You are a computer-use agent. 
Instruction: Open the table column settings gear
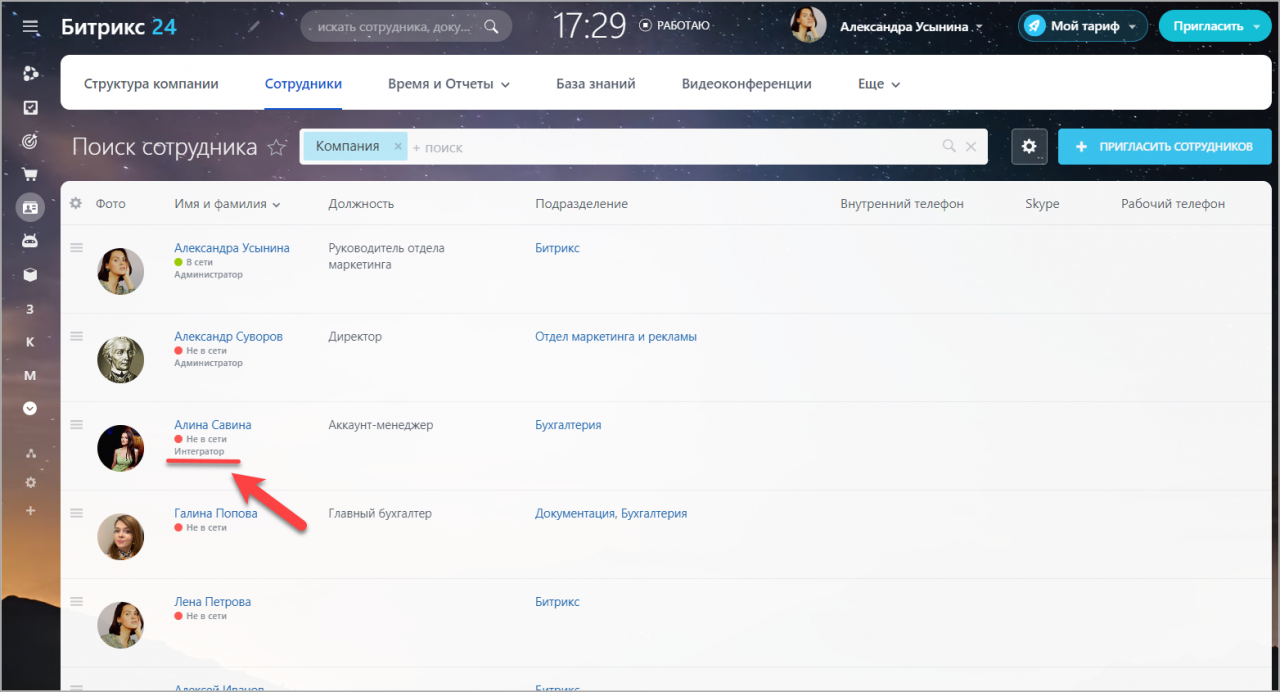(76, 203)
